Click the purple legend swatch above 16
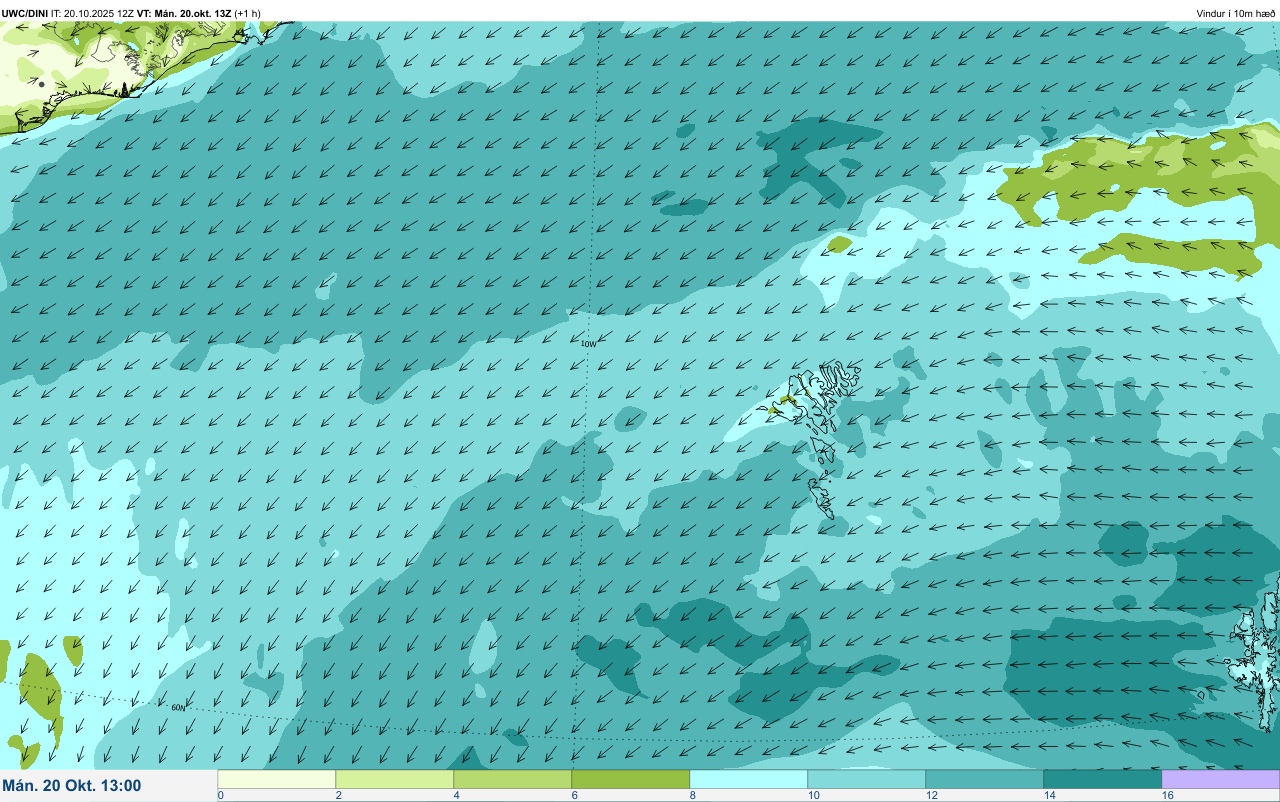The height and width of the screenshot is (802, 1280). [x=1221, y=779]
